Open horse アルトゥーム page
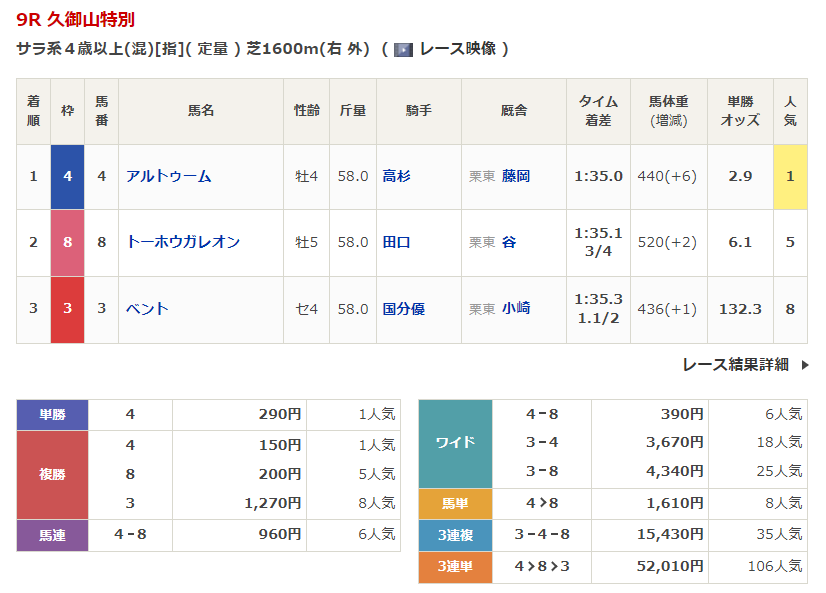826x593 pixels. pos(169,176)
